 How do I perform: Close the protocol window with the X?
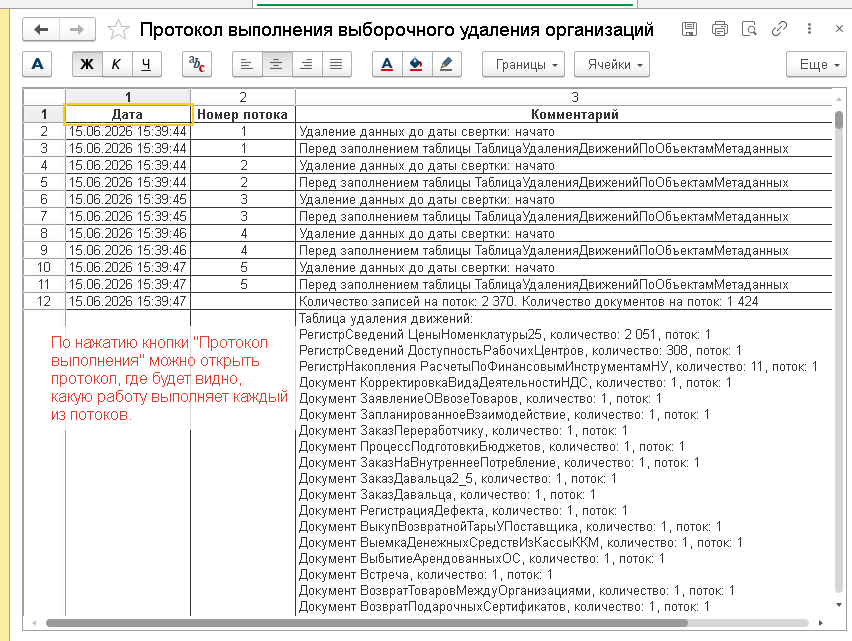(839, 29)
